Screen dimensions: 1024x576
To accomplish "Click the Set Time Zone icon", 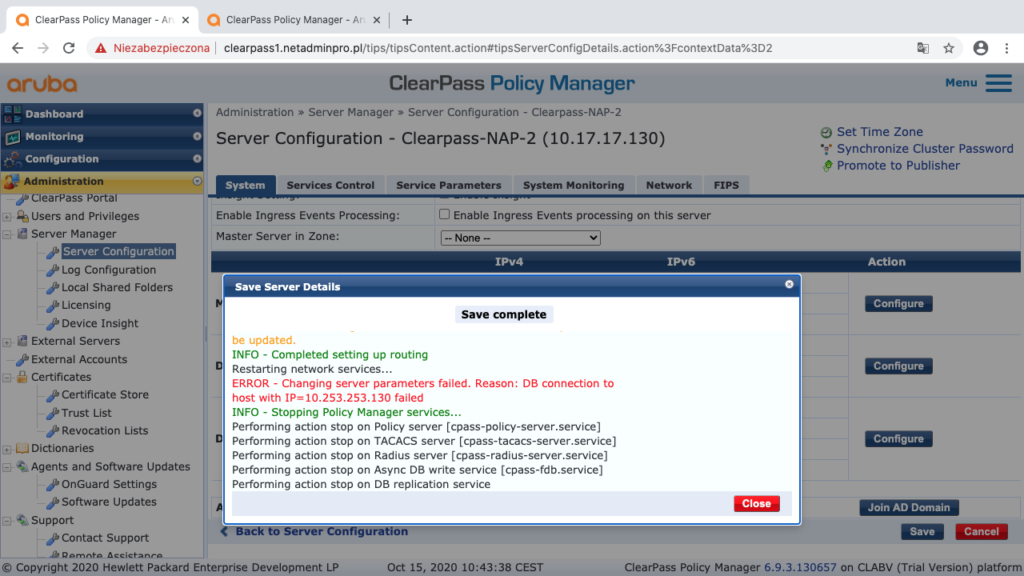I will 826,132.
